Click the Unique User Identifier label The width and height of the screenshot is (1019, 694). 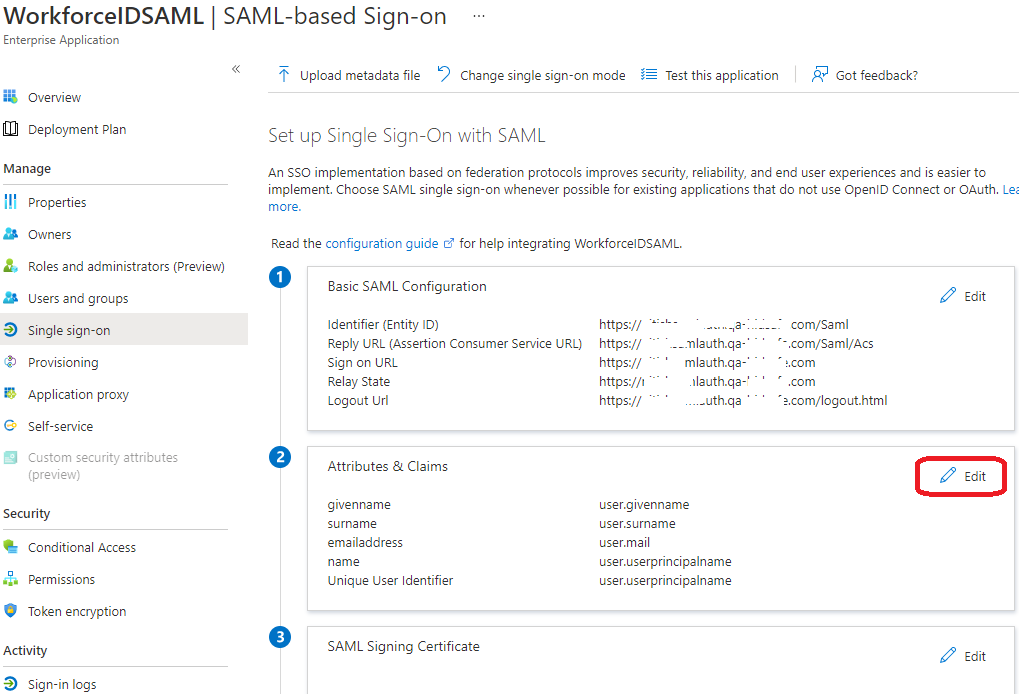[x=390, y=580]
